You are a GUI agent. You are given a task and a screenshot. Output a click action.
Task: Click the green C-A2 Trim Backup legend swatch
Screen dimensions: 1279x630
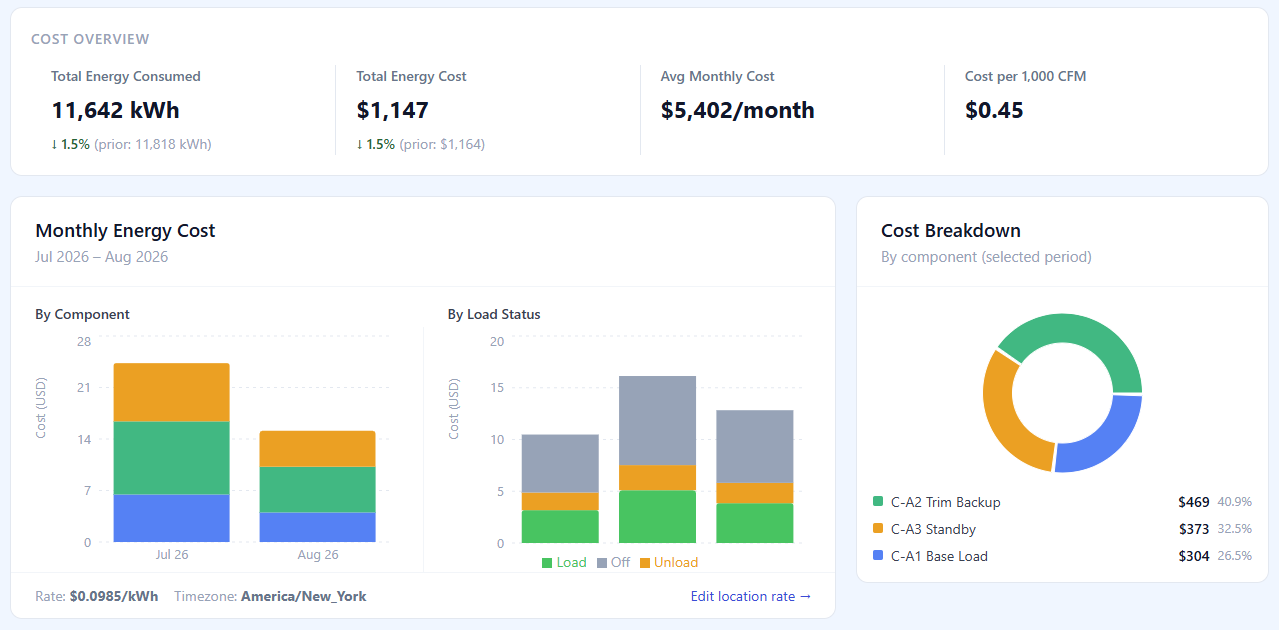click(878, 502)
